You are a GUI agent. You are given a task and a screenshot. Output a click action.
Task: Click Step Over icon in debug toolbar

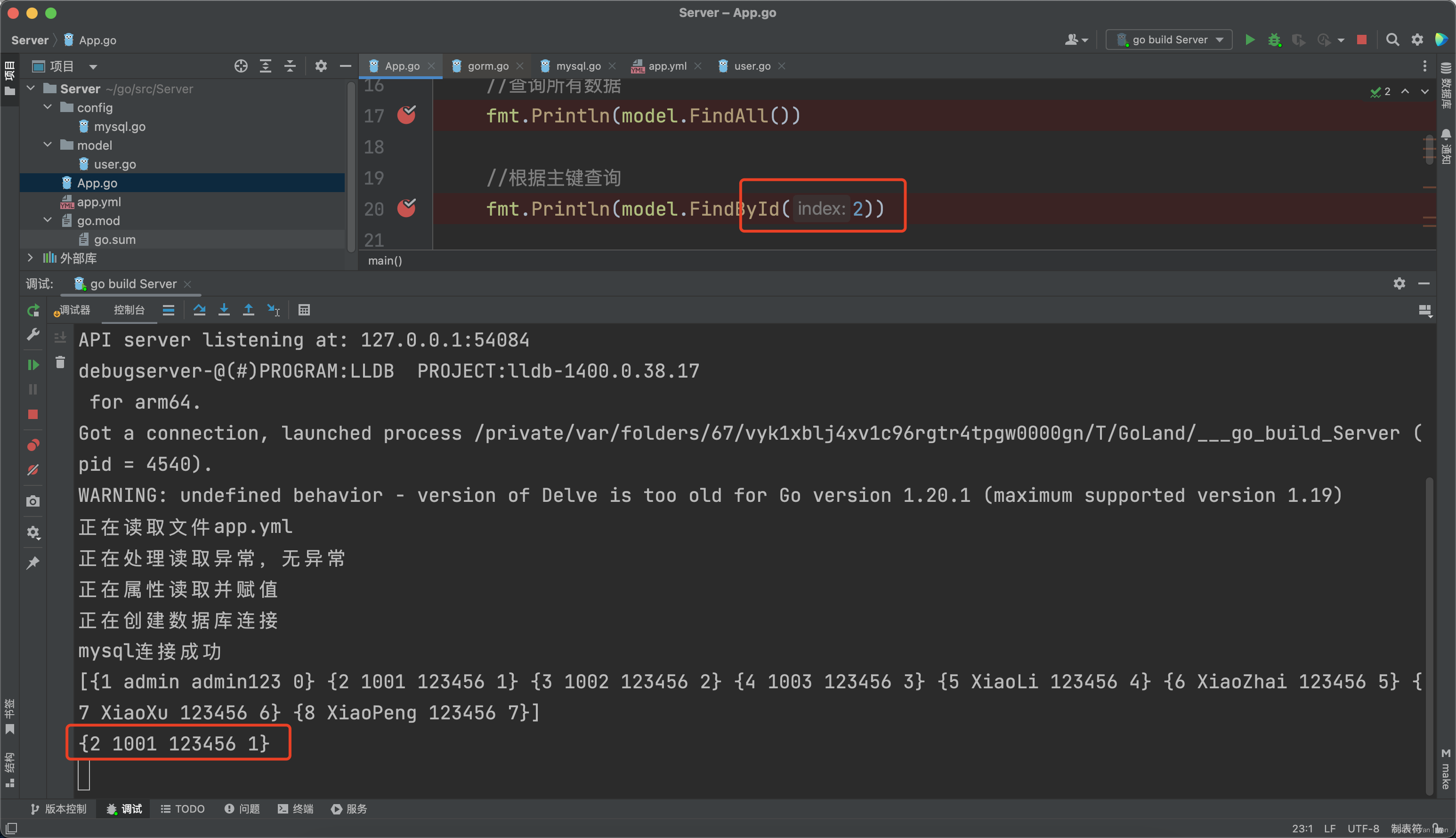[x=199, y=310]
